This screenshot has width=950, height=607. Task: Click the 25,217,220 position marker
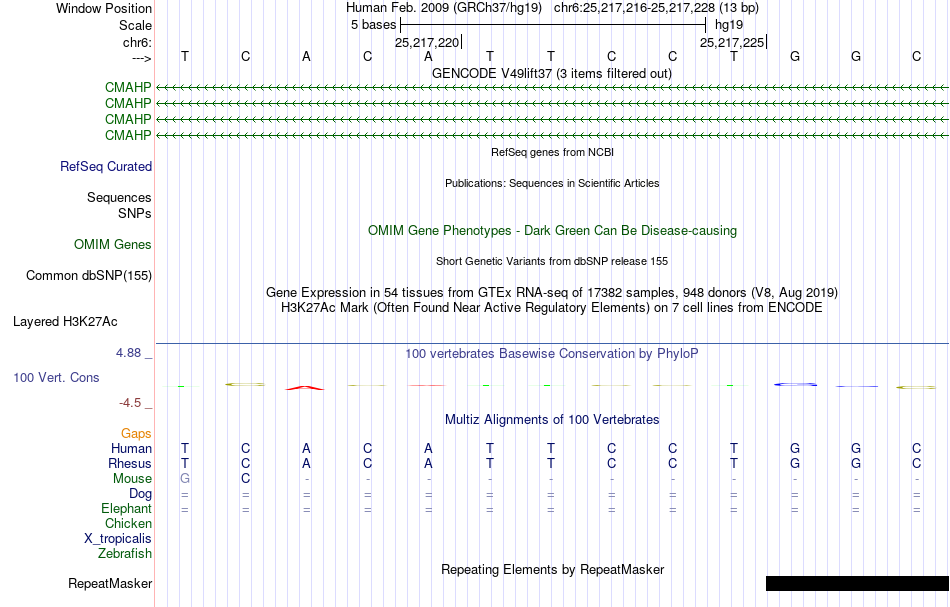coord(428,42)
